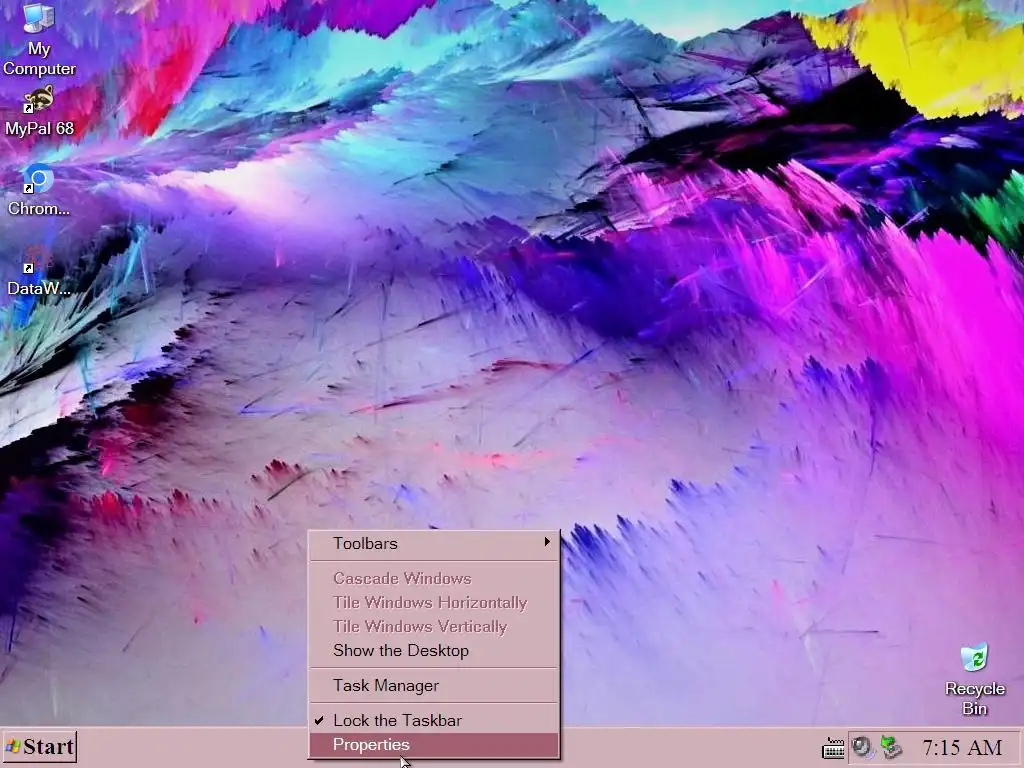
Task: Choose Tile Windows Horizontally
Action: [434, 603]
